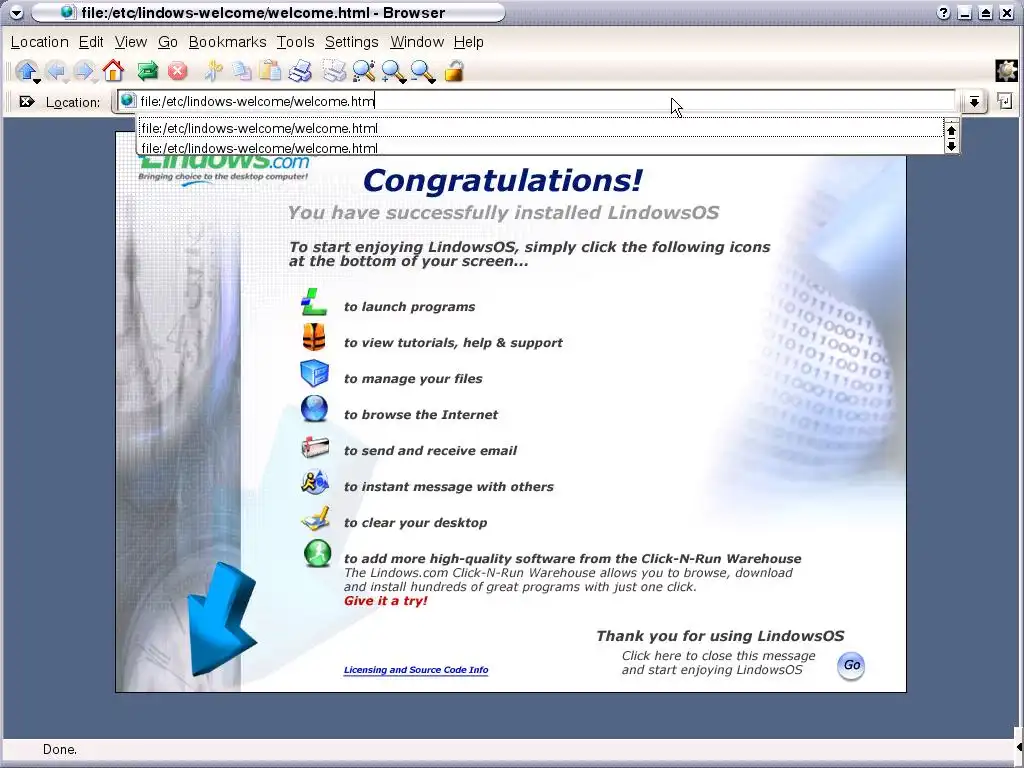Click 'to send and receive email' text
The width and height of the screenshot is (1024, 768).
tap(430, 451)
